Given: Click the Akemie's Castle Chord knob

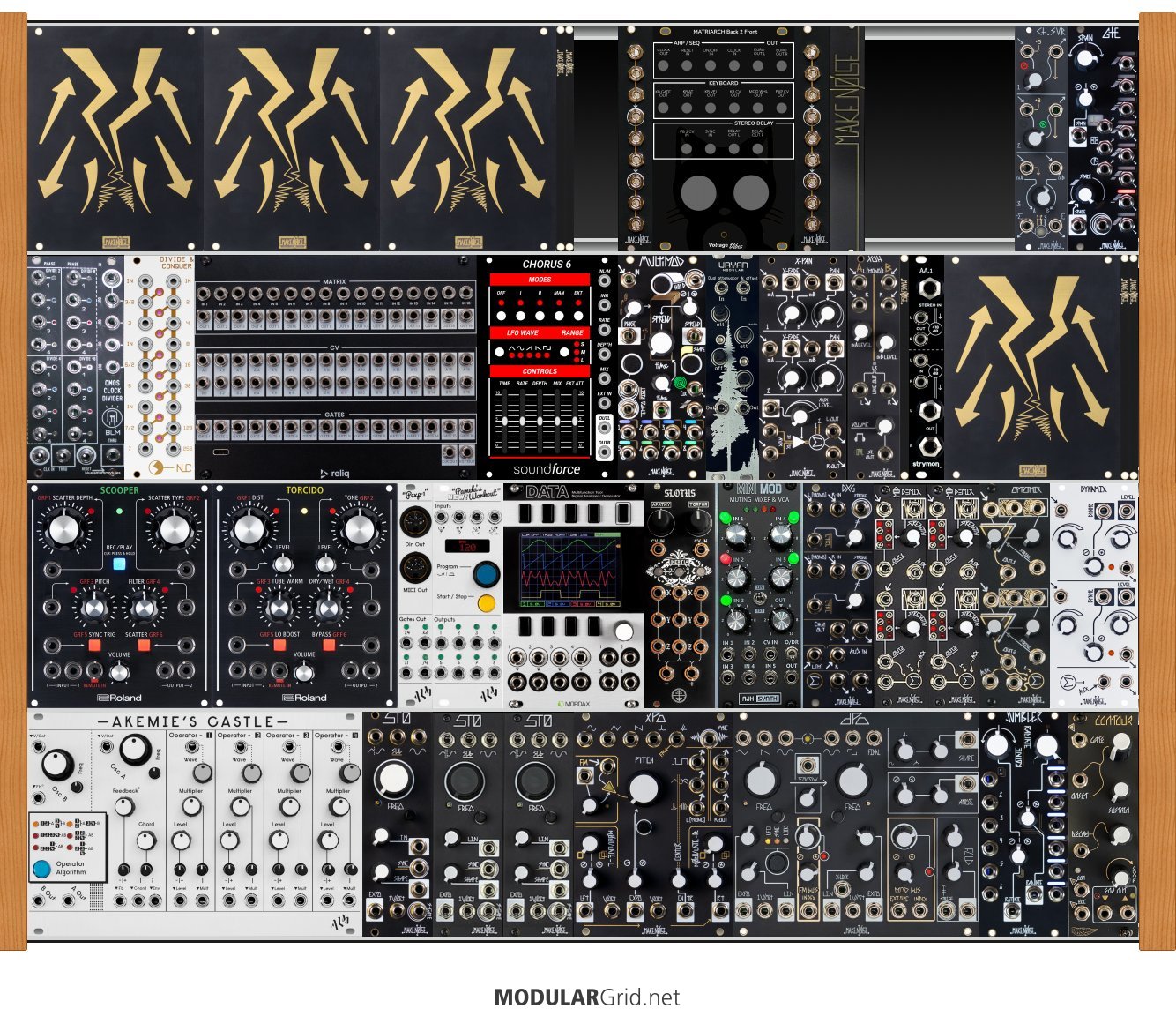Looking at the screenshot, I should coord(145,840).
